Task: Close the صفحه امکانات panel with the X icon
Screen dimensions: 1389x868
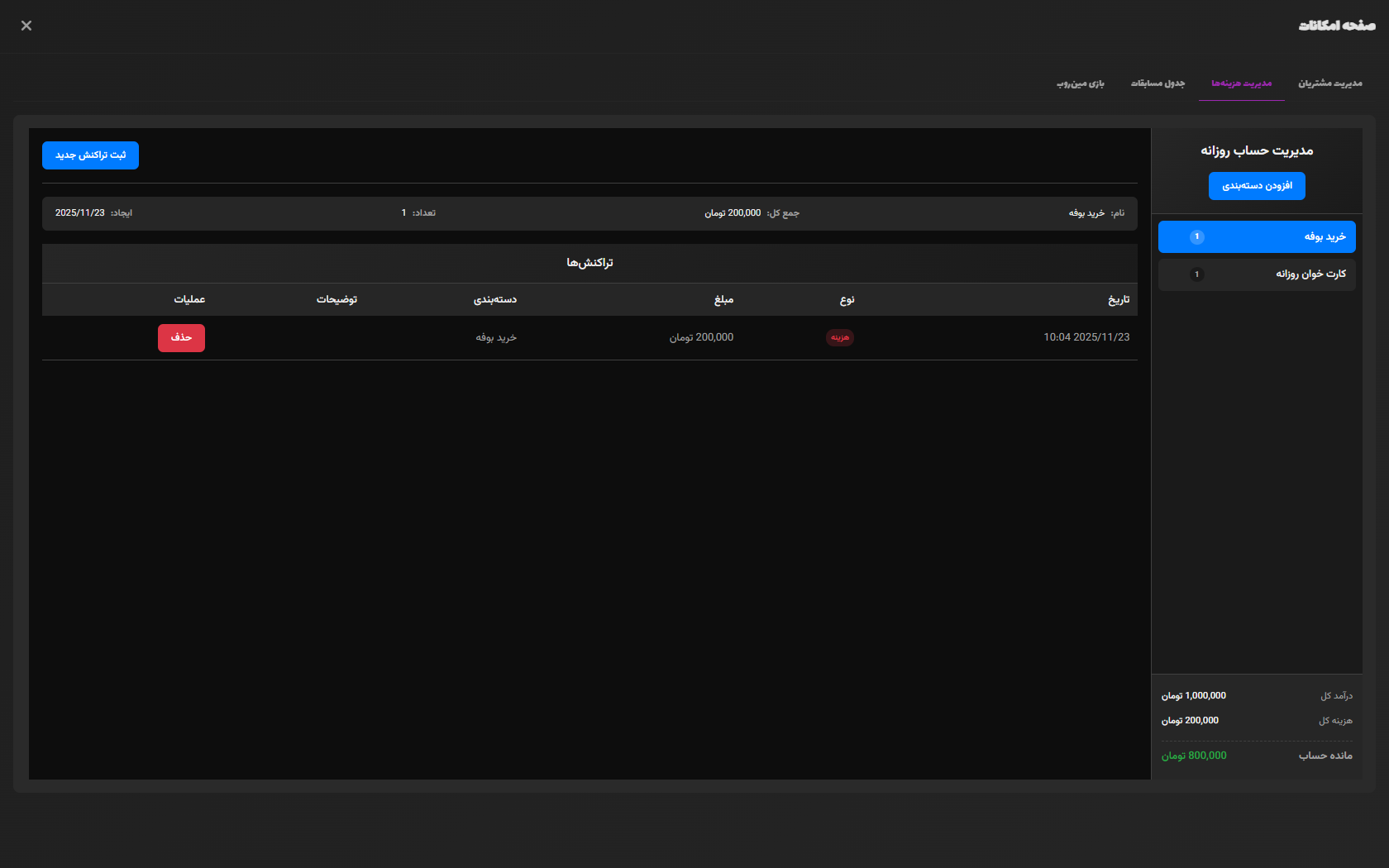Action: coord(26,26)
